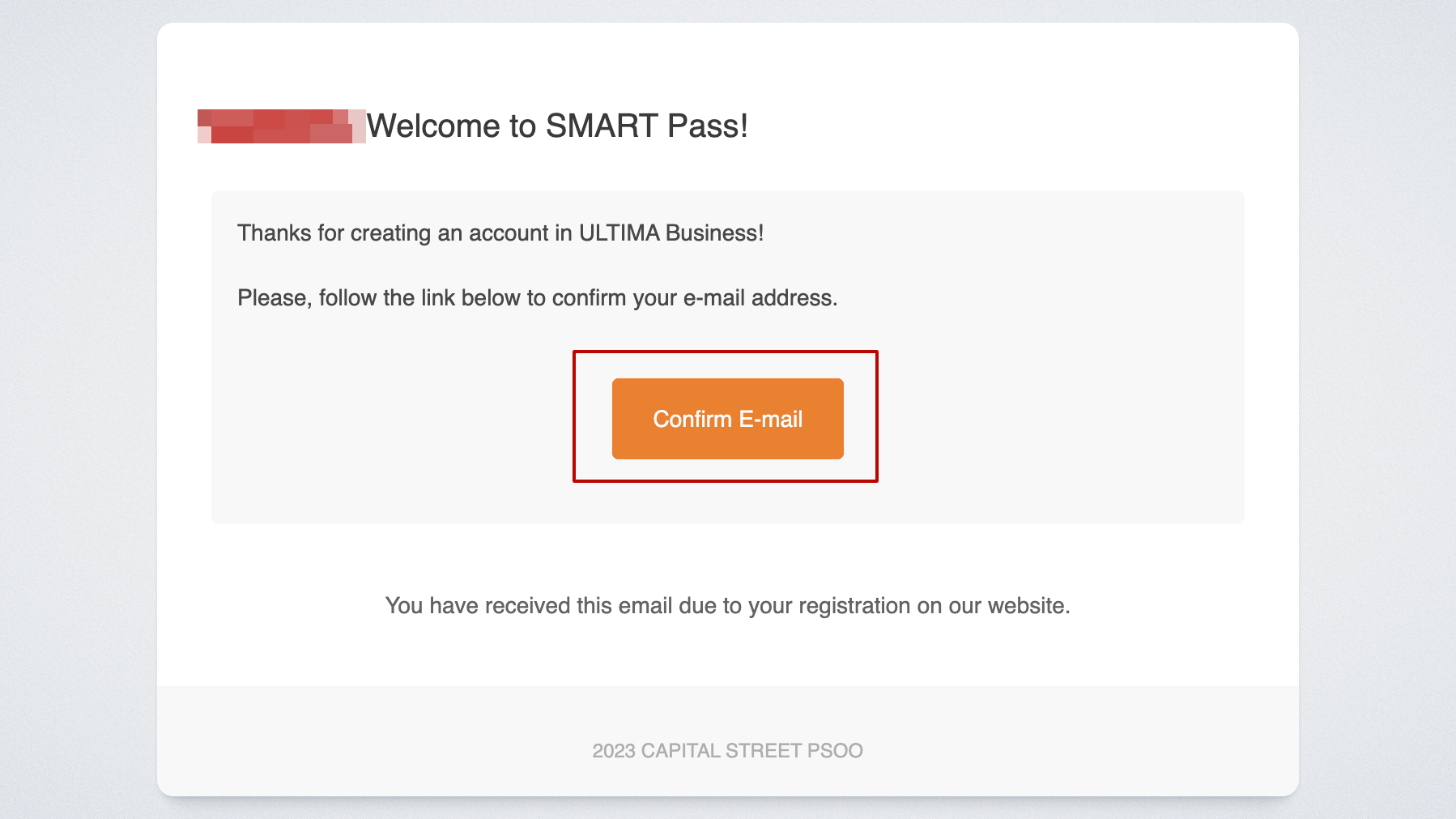Screen dimensions: 1456x819
Task: Click "PSOO" in the footer
Action: pos(835,751)
